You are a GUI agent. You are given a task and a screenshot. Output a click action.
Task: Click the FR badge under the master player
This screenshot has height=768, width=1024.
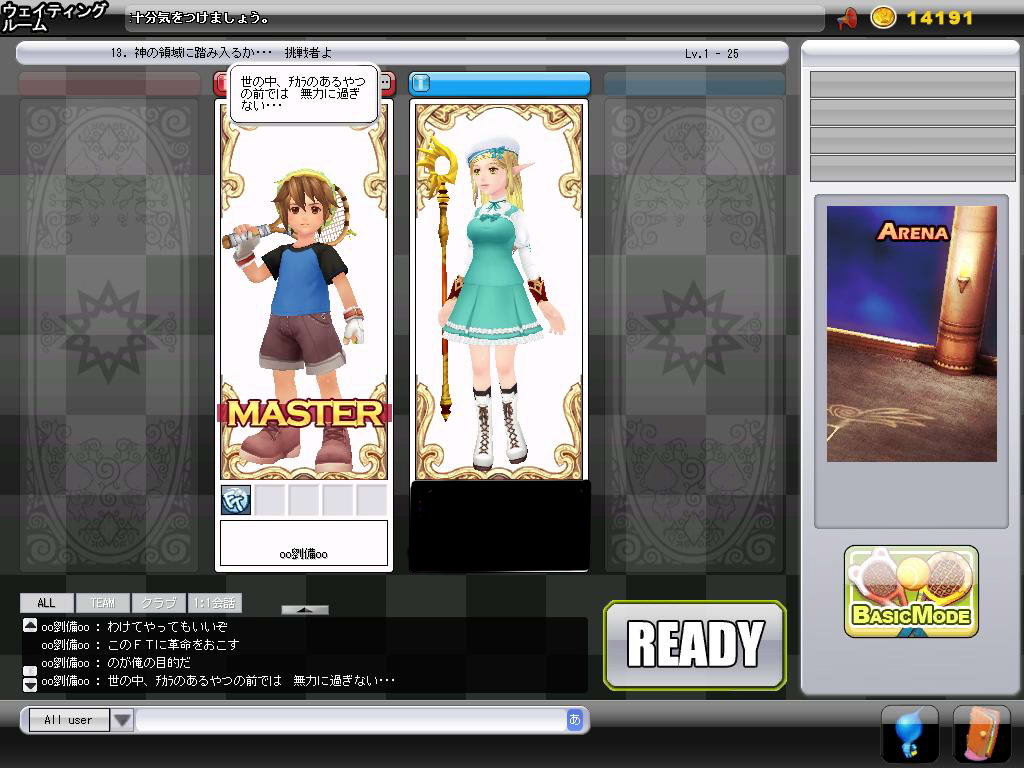236,499
